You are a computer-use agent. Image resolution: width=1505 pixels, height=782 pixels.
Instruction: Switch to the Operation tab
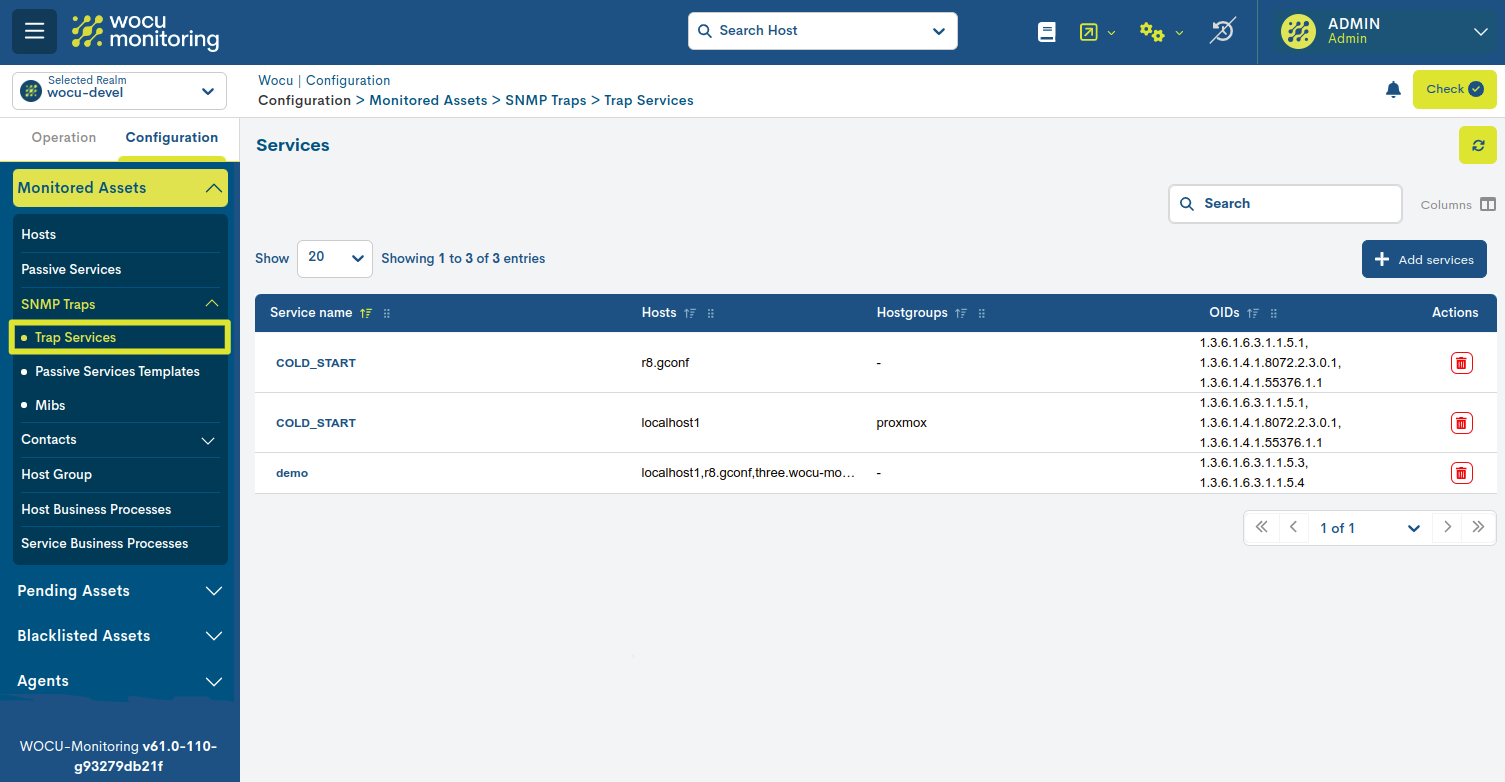pos(64,137)
